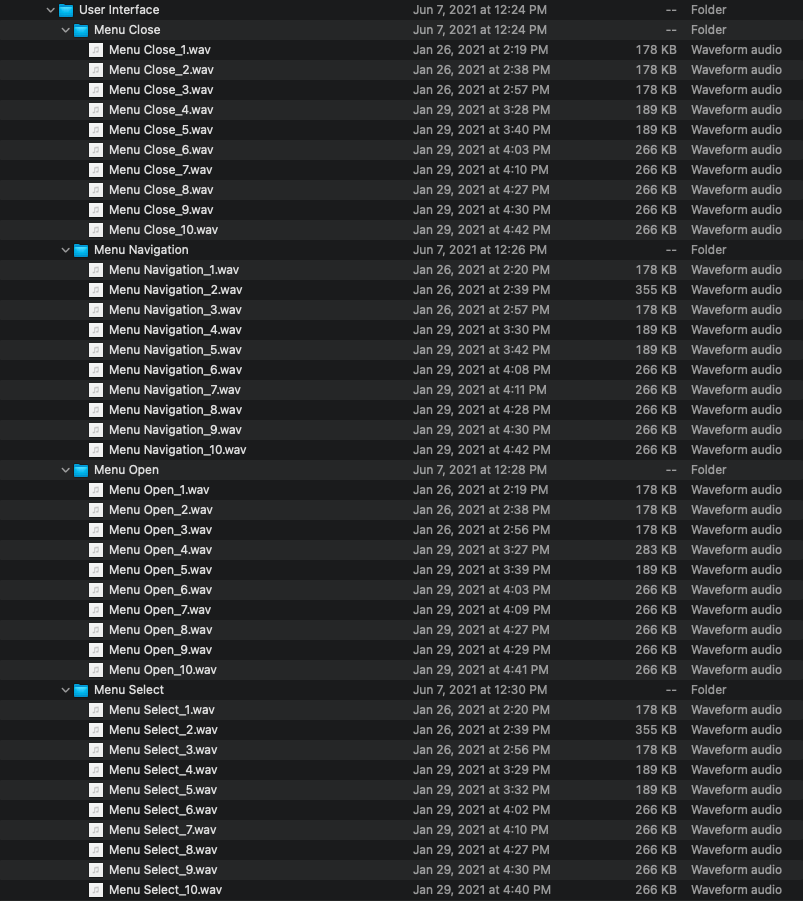This screenshot has height=901, width=803.
Task: Click the Menu Select_10.wav file icon
Action: (x=96, y=890)
